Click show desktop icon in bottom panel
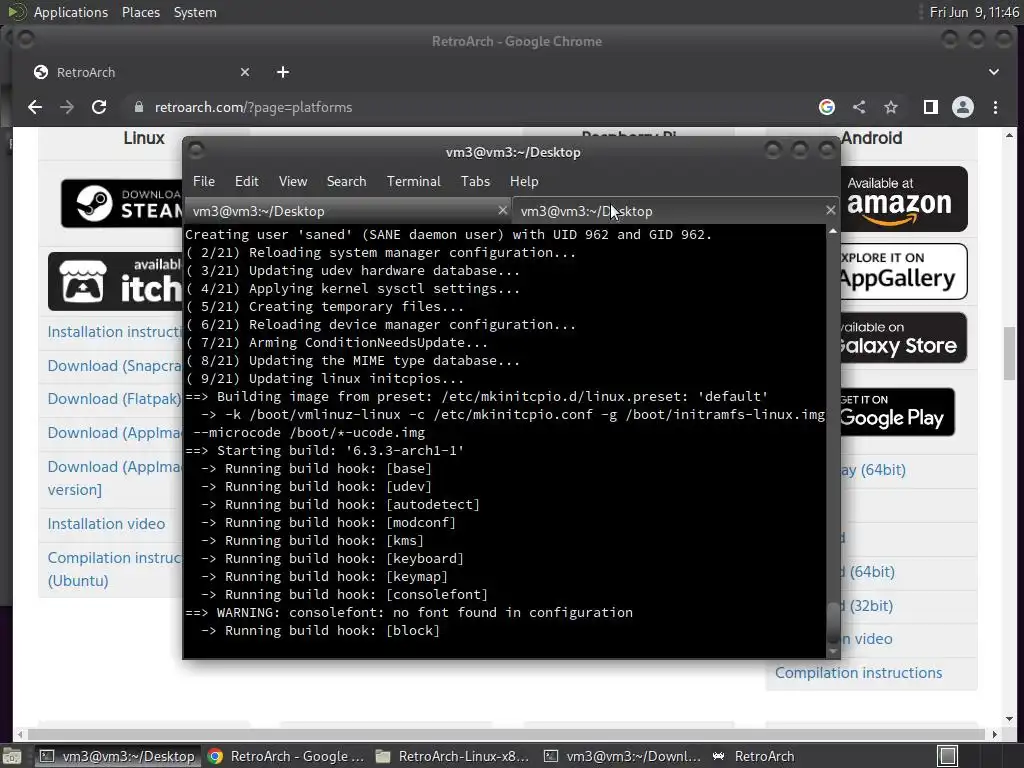Image resolution: width=1024 pixels, height=768 pixels. pyautogui.click(x=10, y=756)
